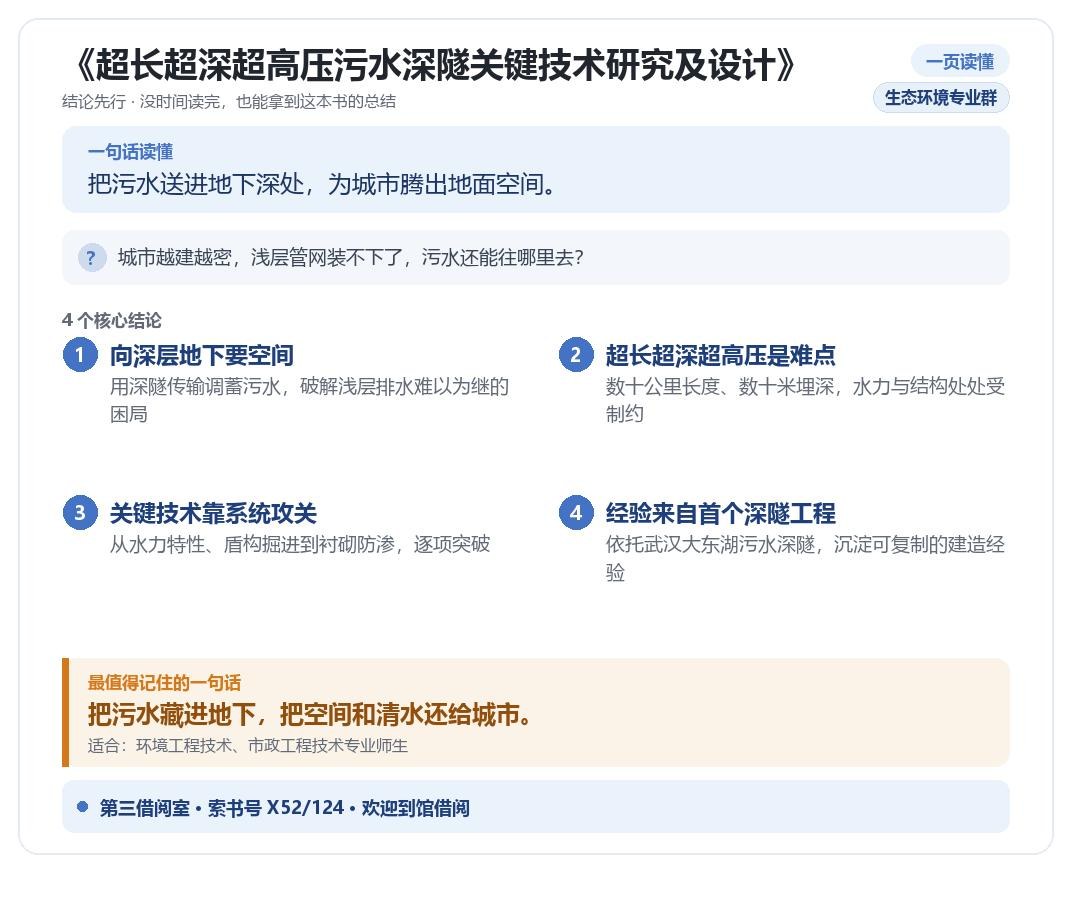Click the book title 超长超深超高压污水深隧关键技术研究及设计
The width and height of the screenshot is (1071, 900).
(433, 66)
